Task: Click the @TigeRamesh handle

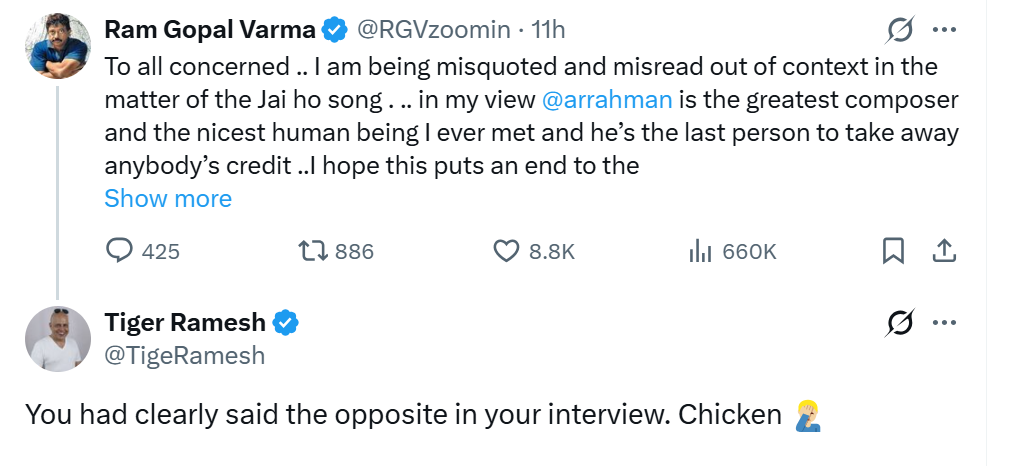Action: (x=185, y=355)
